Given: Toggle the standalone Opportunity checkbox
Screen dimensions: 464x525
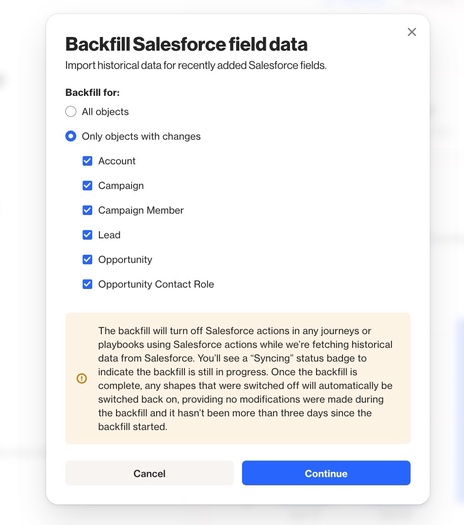Looking at the screenshot, I should click(87, 259).
